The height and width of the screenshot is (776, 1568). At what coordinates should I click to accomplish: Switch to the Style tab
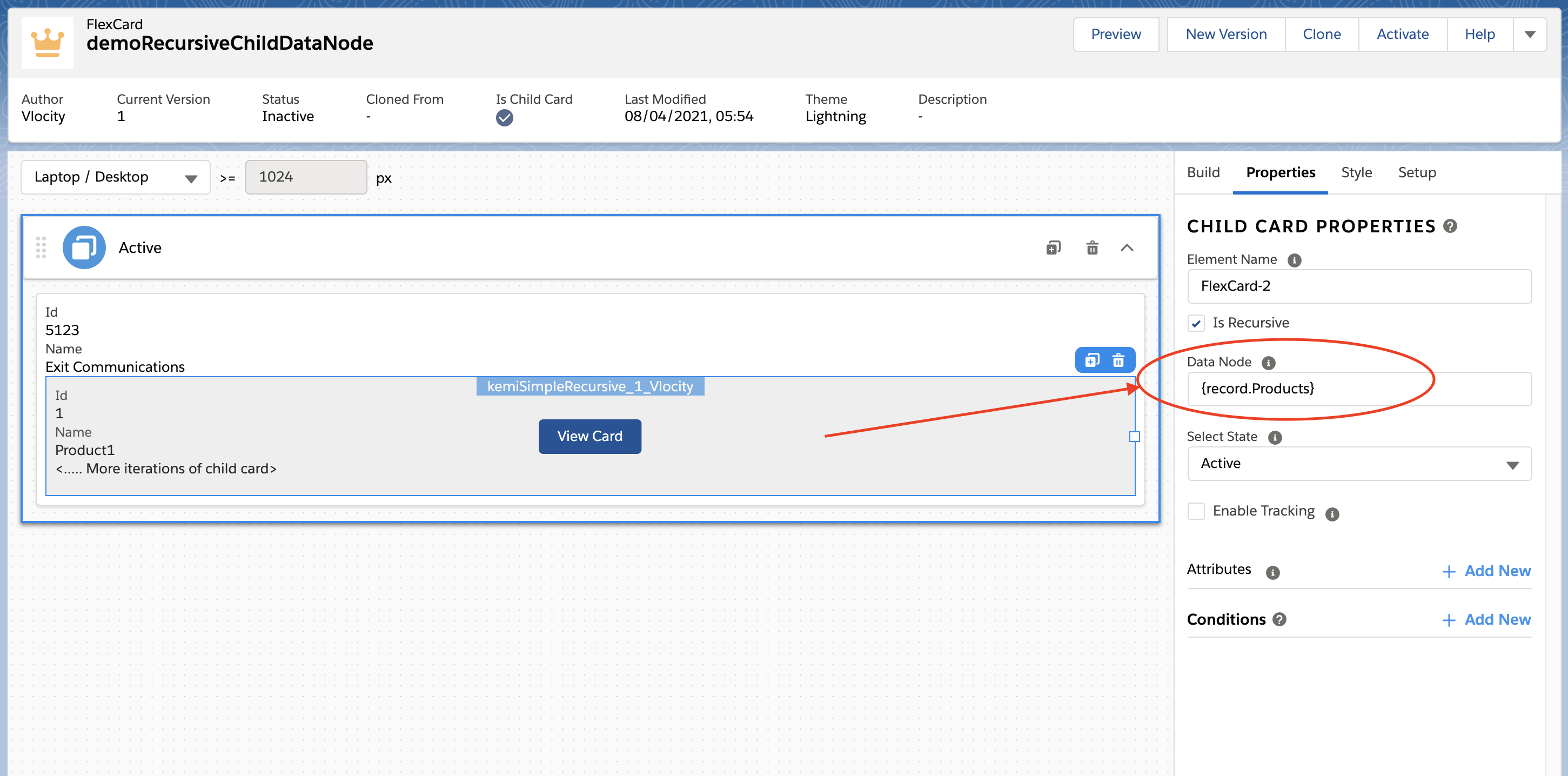tap(1356, 173)
